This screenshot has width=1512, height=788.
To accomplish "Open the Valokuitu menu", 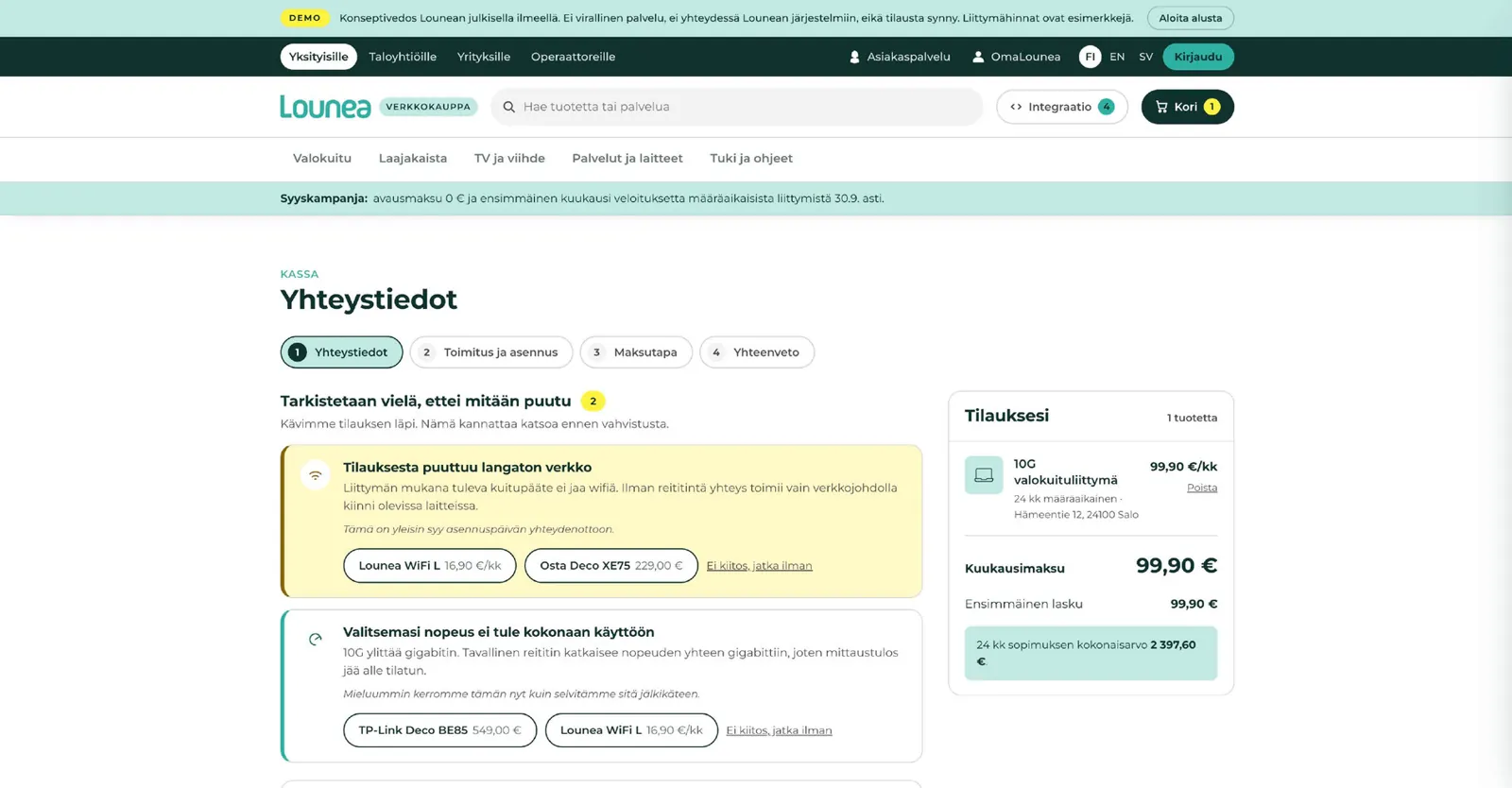I will coord(322,159).
